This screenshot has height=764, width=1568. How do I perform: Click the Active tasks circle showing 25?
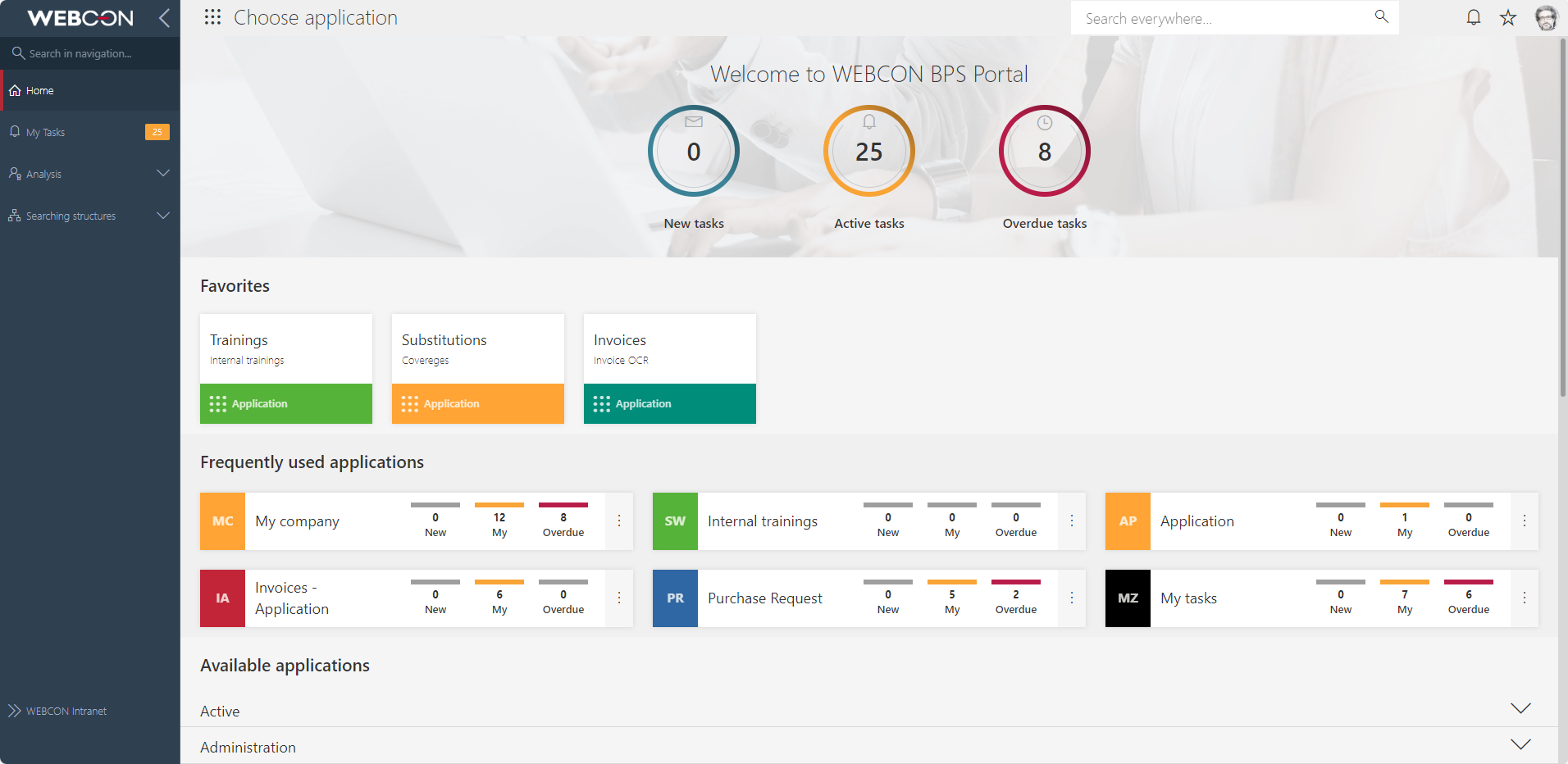click(x=869, y=151)
